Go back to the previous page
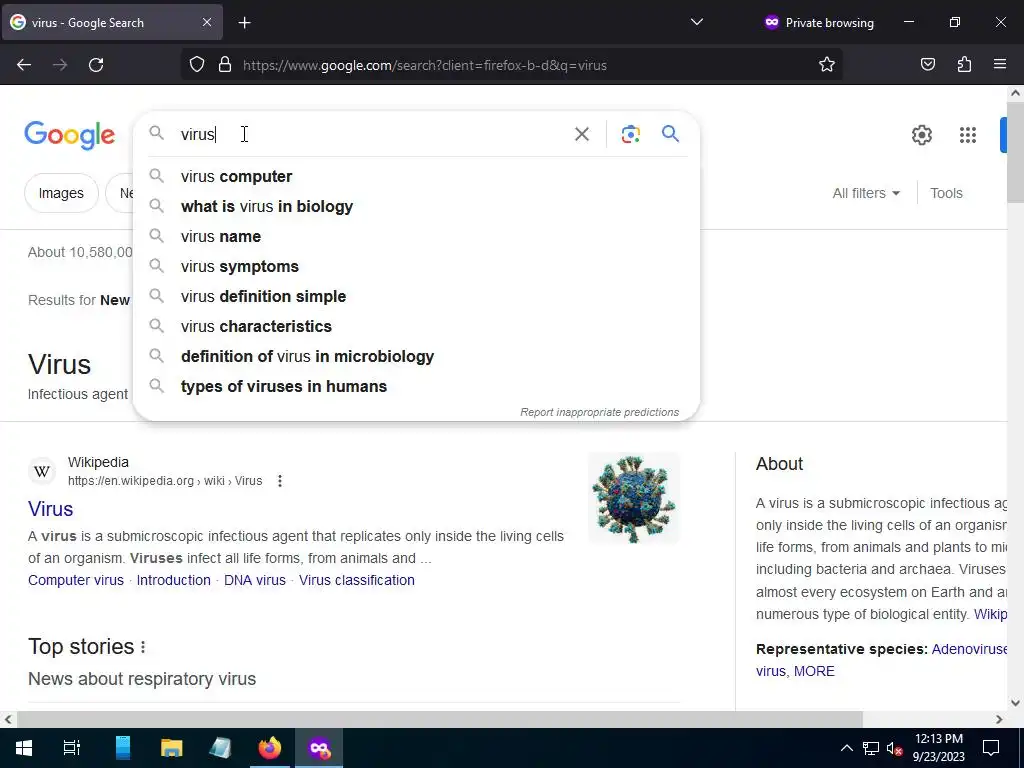 [x=24, y=65]
